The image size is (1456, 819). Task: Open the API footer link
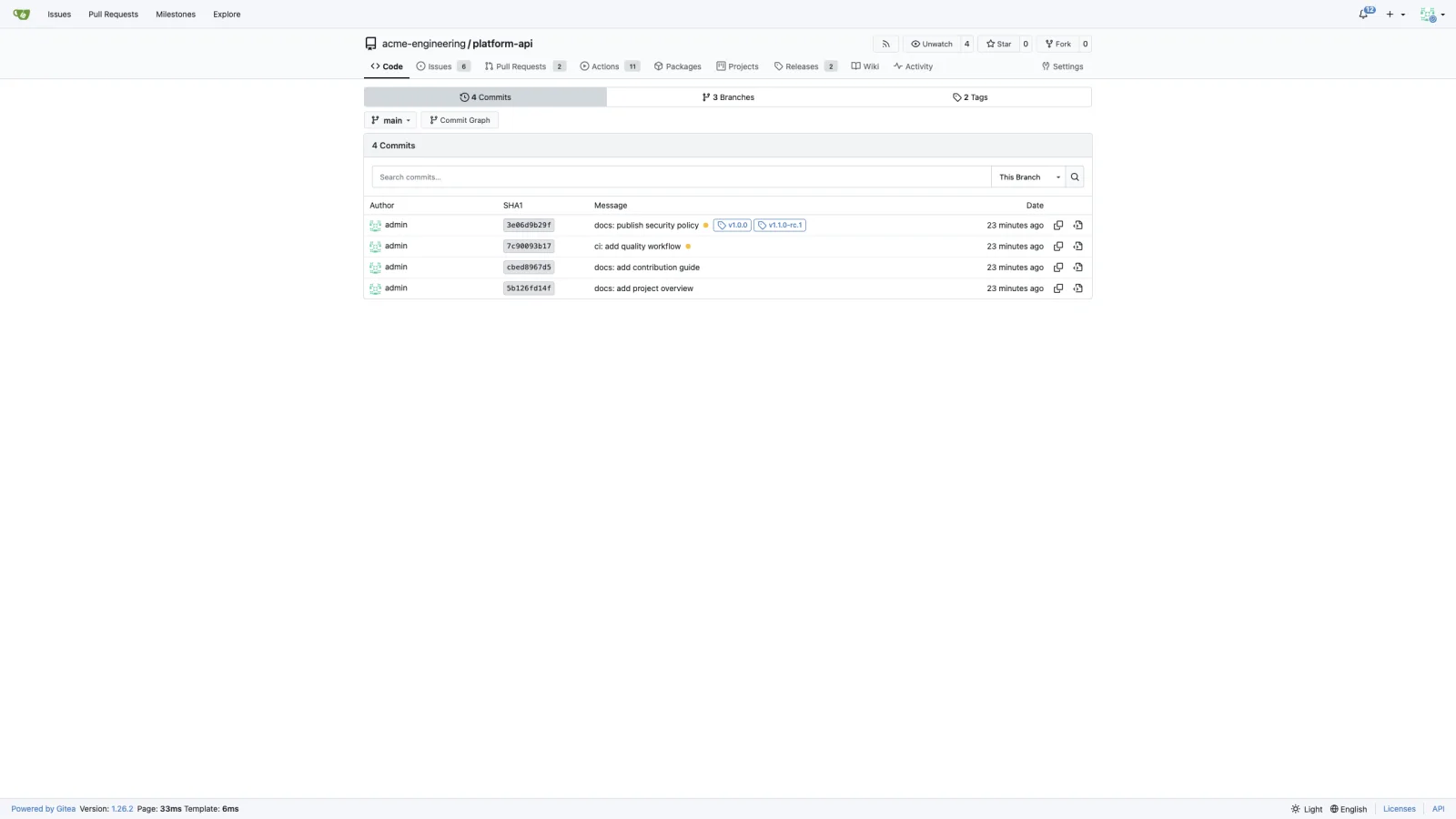coord(1438,809)
